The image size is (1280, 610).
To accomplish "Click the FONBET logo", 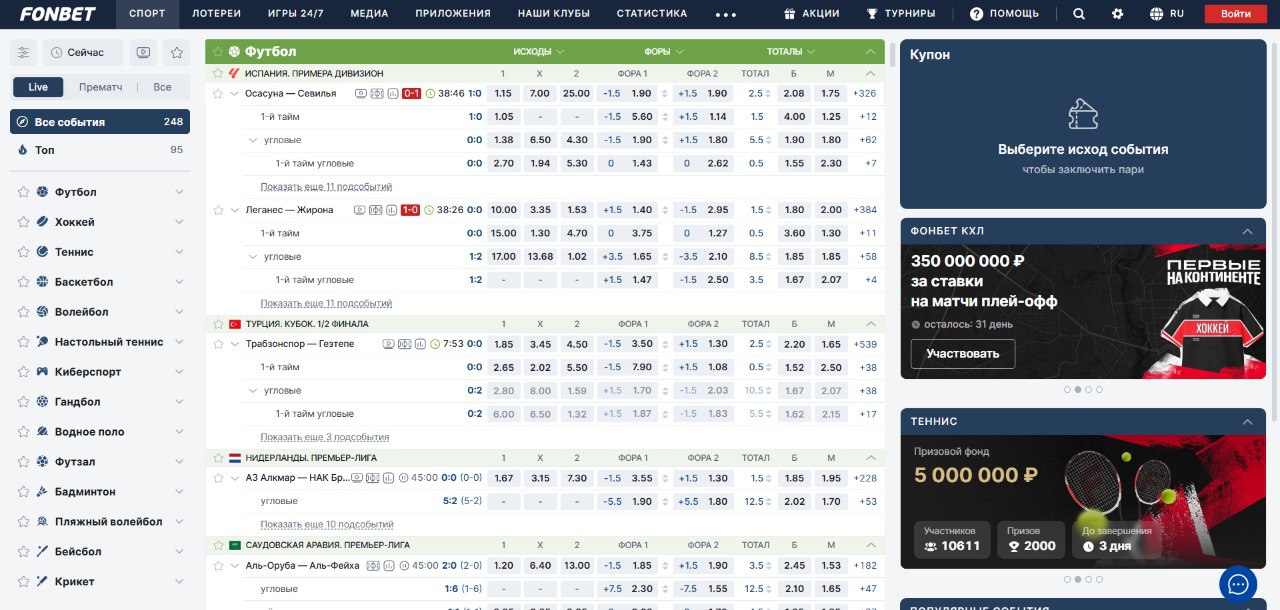I will [57, 14].
